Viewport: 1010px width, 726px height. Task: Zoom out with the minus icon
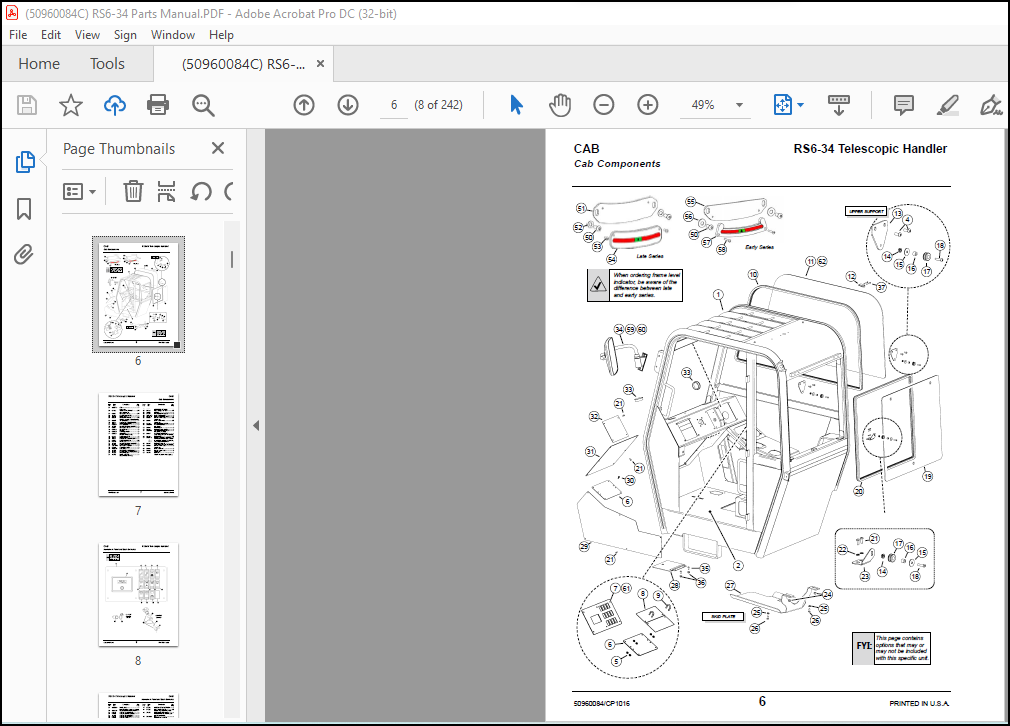click(x=604, y=105)
